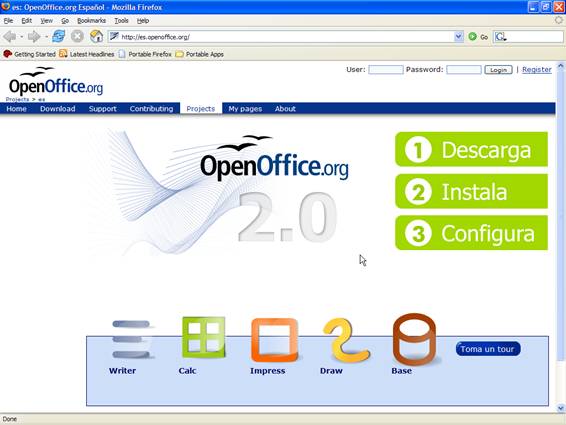This screenshot has height=425, width=566.
Task: Select the Contributing navigation tab
Action: (x=151, y=109)
